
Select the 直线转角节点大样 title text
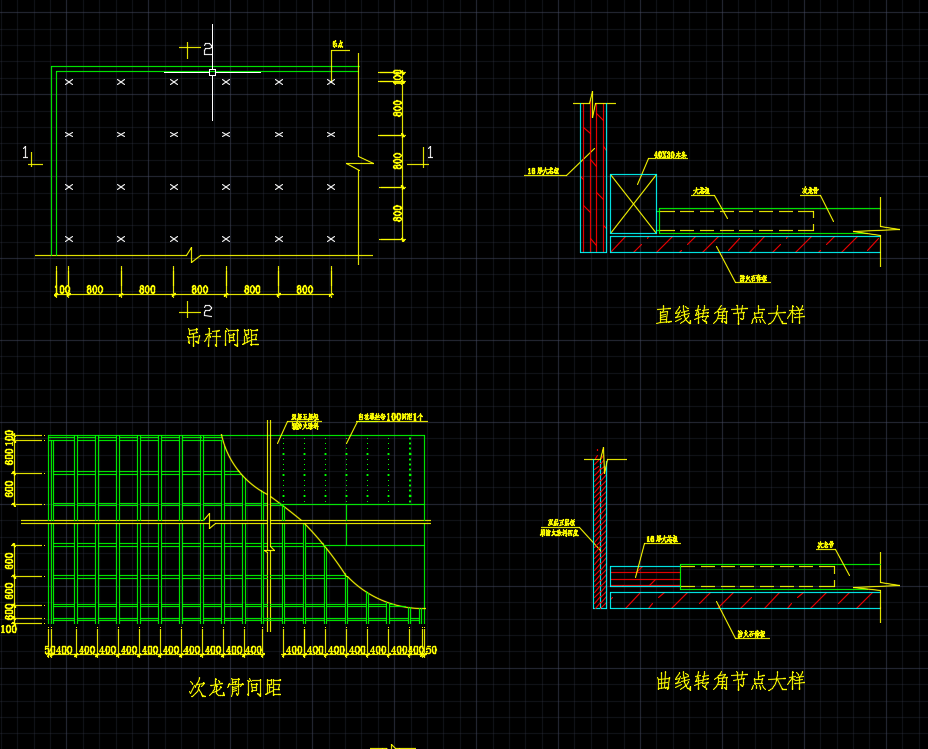[730, 315]
